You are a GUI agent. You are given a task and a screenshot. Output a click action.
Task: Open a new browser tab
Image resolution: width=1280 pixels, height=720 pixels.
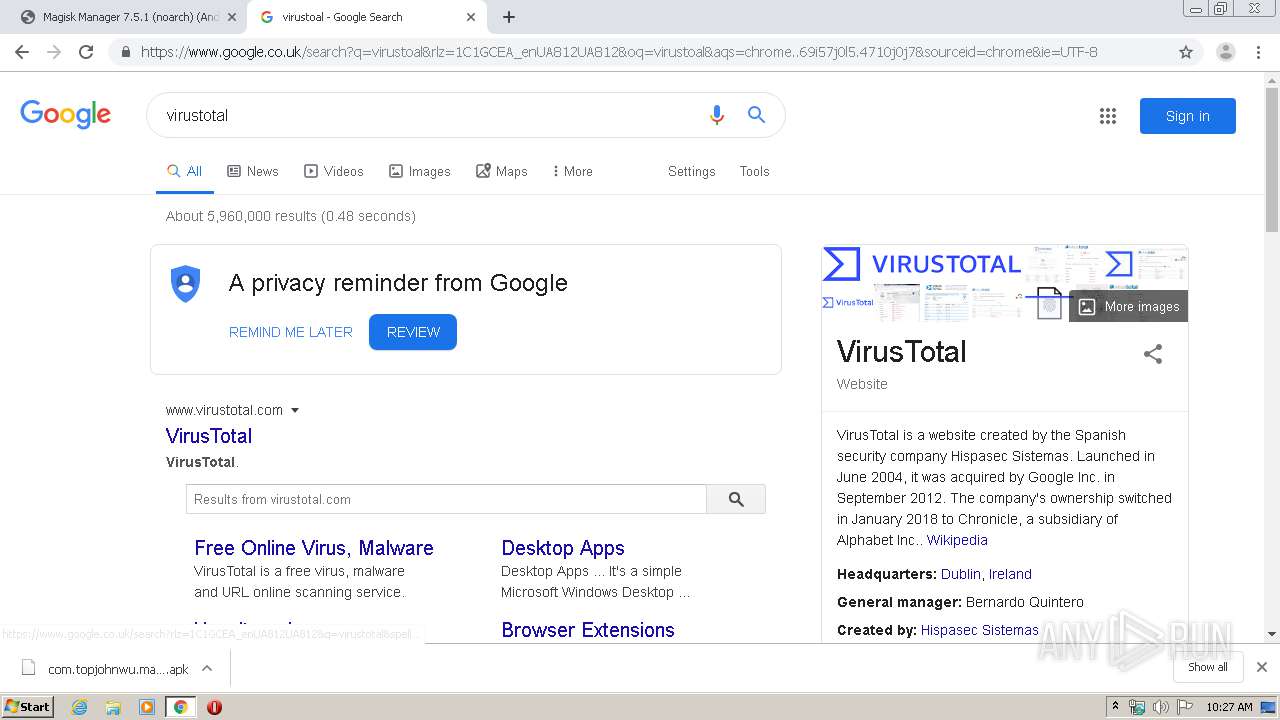coord(509,17)
